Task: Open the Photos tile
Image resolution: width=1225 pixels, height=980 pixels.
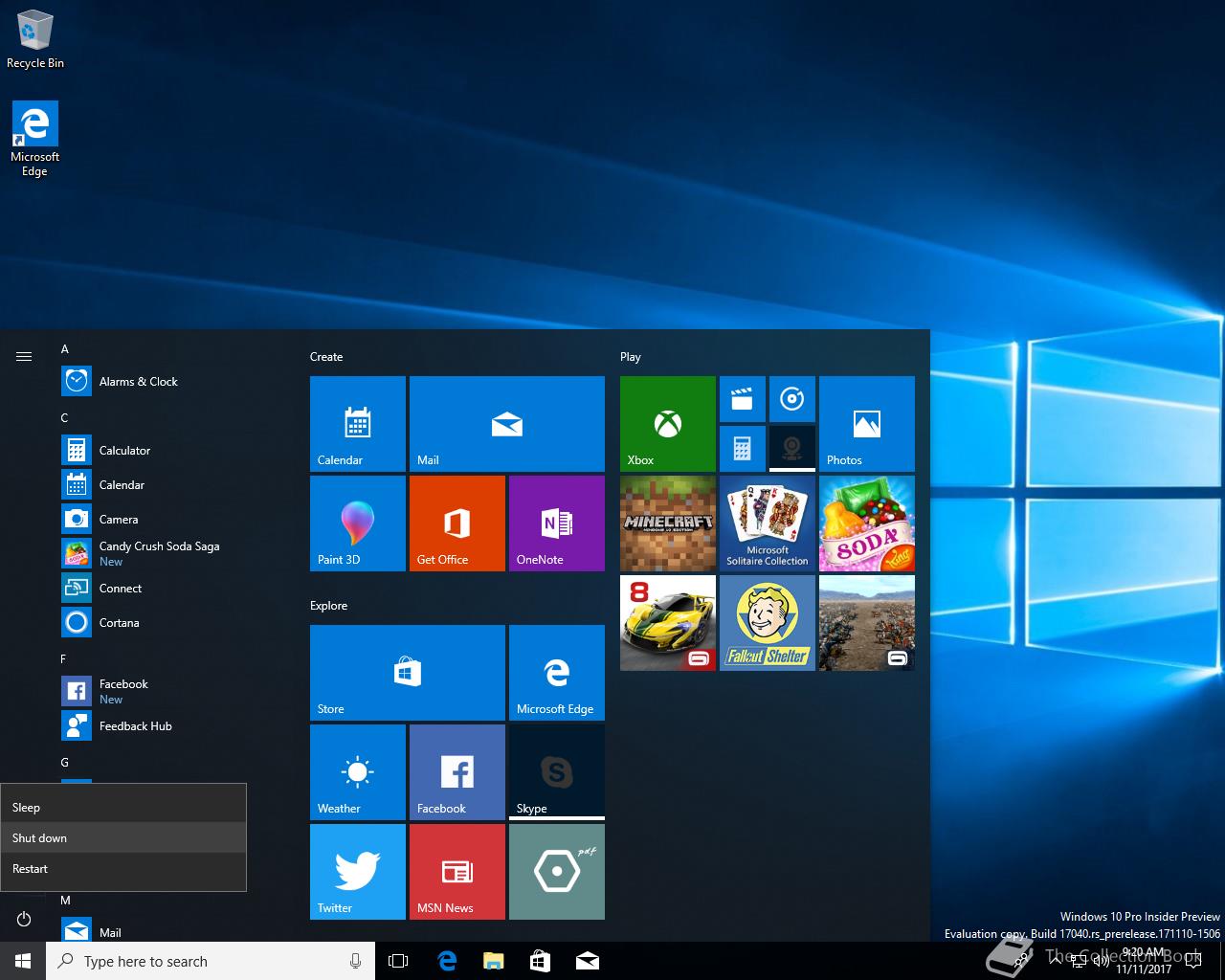Action: 867,424
